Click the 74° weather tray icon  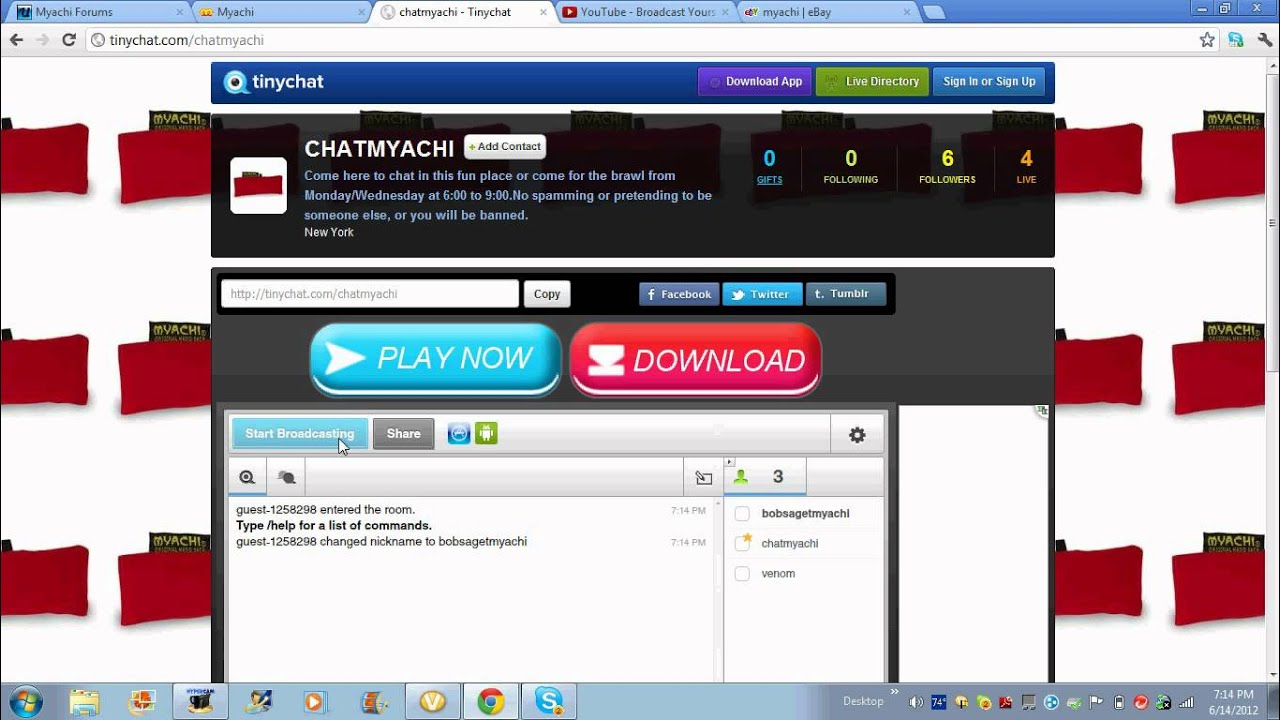[939, 702]
